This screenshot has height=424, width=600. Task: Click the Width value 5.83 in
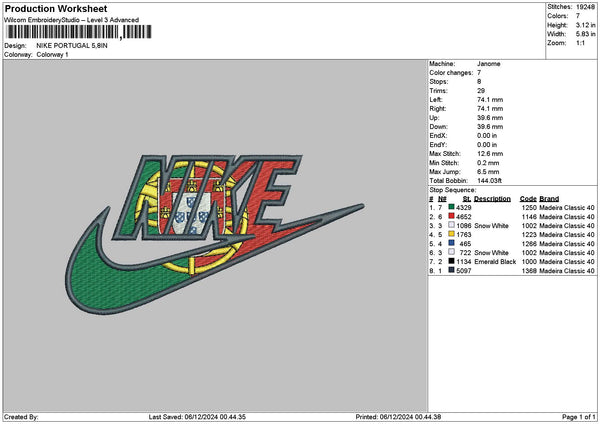pos(585,34)
